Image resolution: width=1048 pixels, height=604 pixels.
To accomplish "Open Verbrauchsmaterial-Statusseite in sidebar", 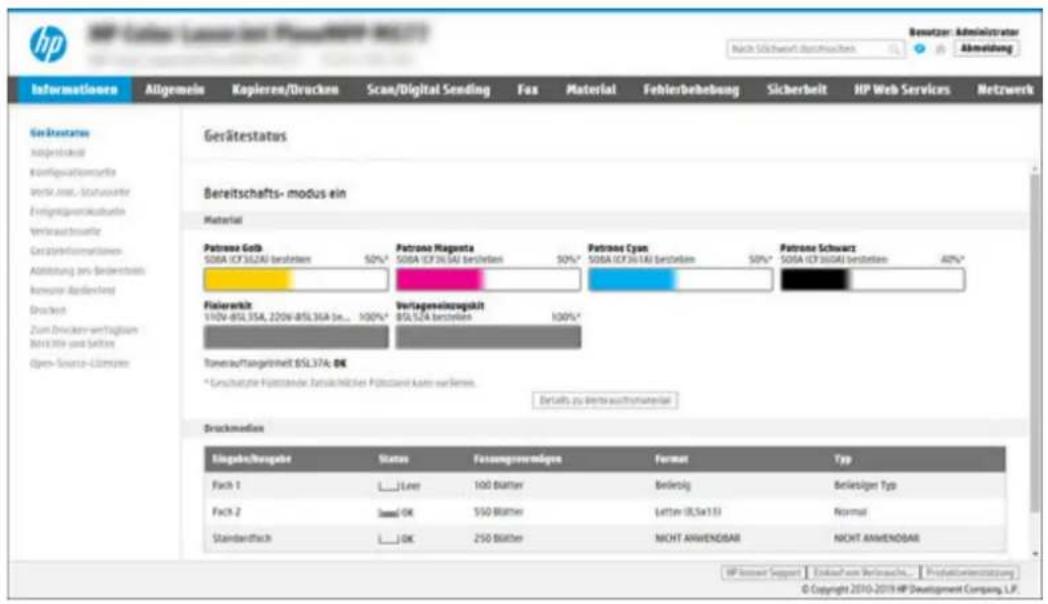I will pos(80,192).
